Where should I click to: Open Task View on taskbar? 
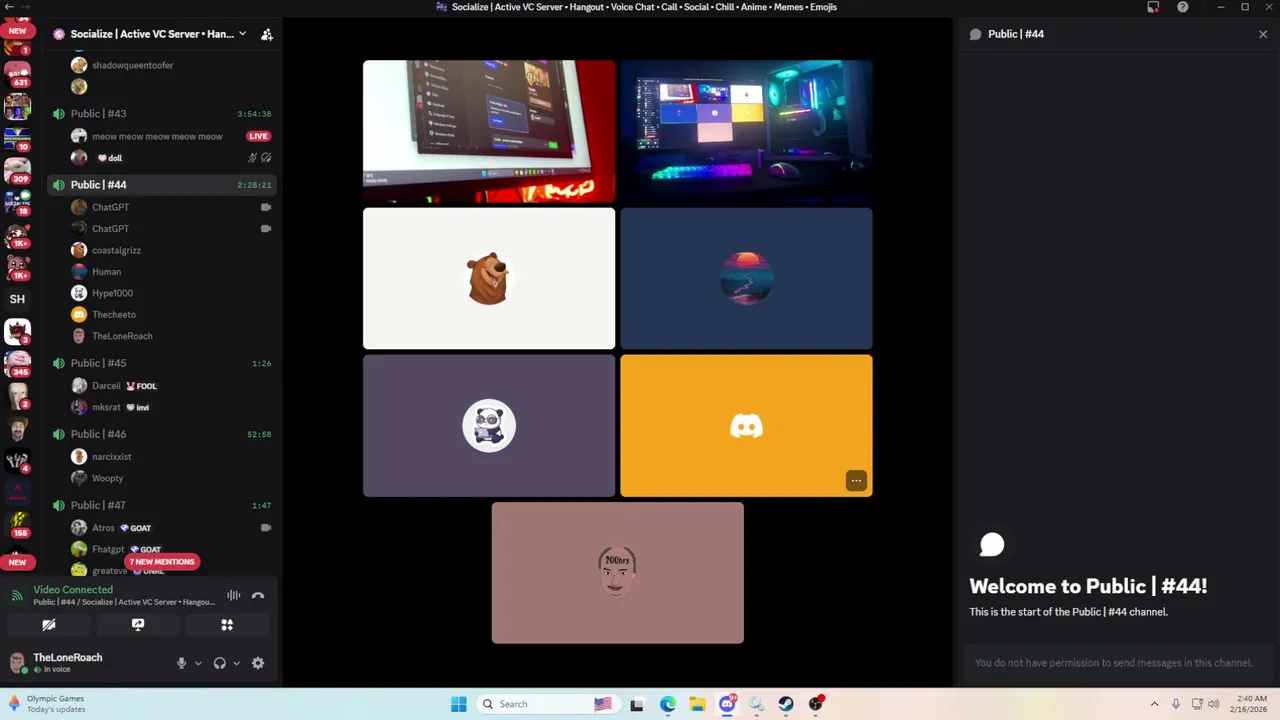pos(637,704)
